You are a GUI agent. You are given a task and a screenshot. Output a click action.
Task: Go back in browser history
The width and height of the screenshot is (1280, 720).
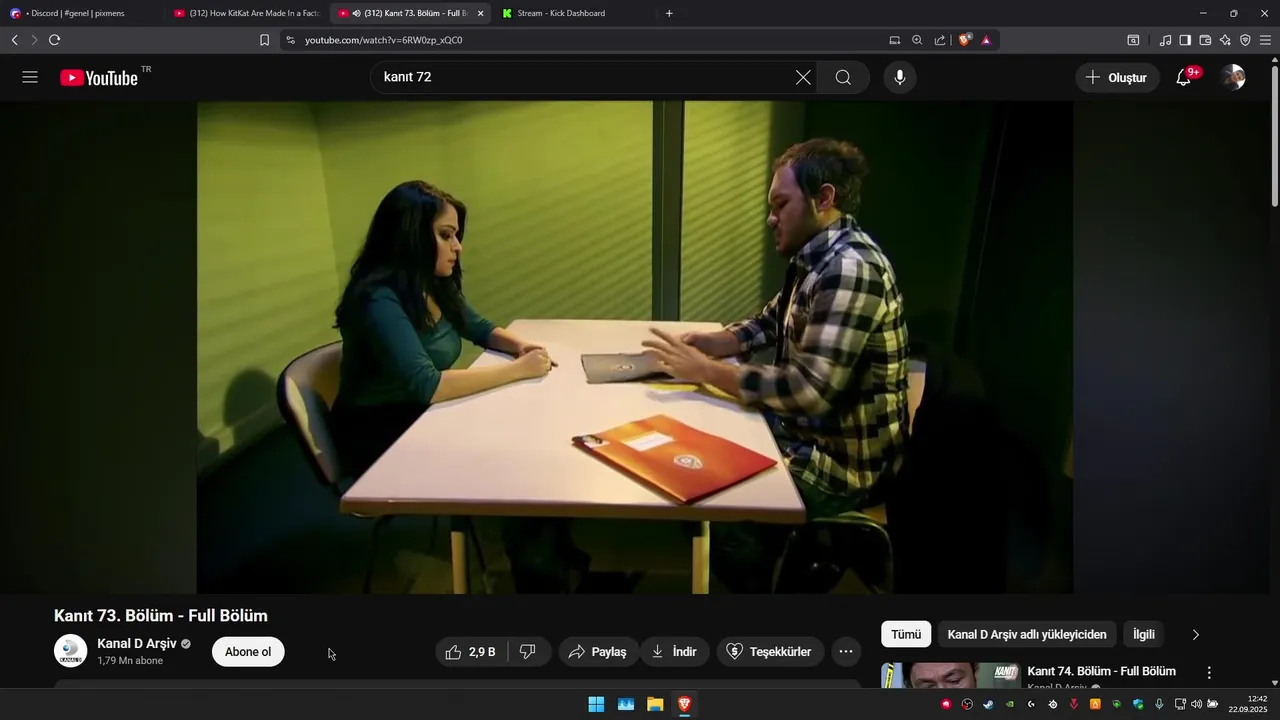(14, 40)
